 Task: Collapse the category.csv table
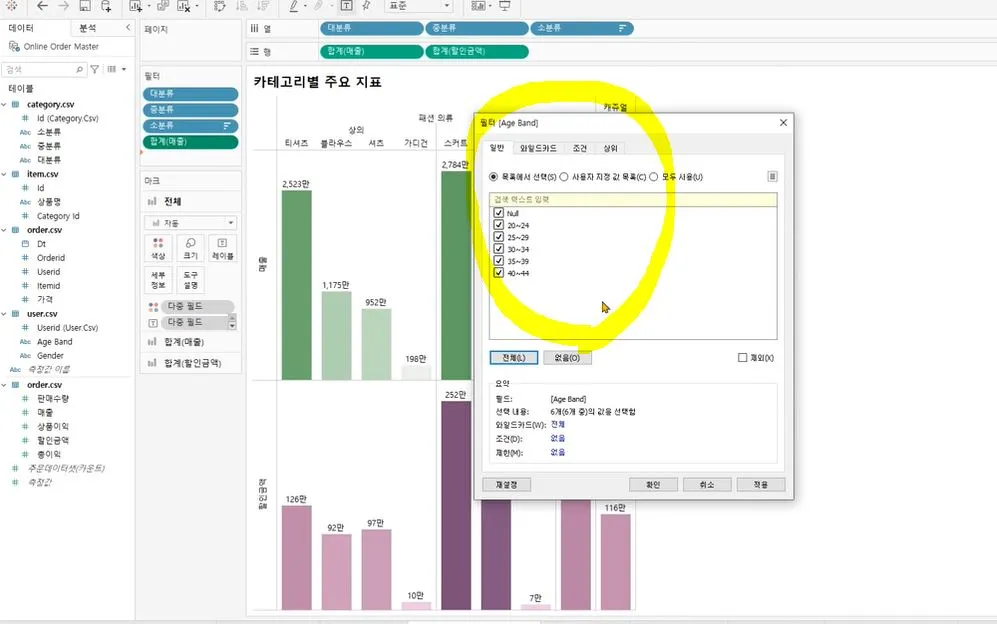coord(4,104)
